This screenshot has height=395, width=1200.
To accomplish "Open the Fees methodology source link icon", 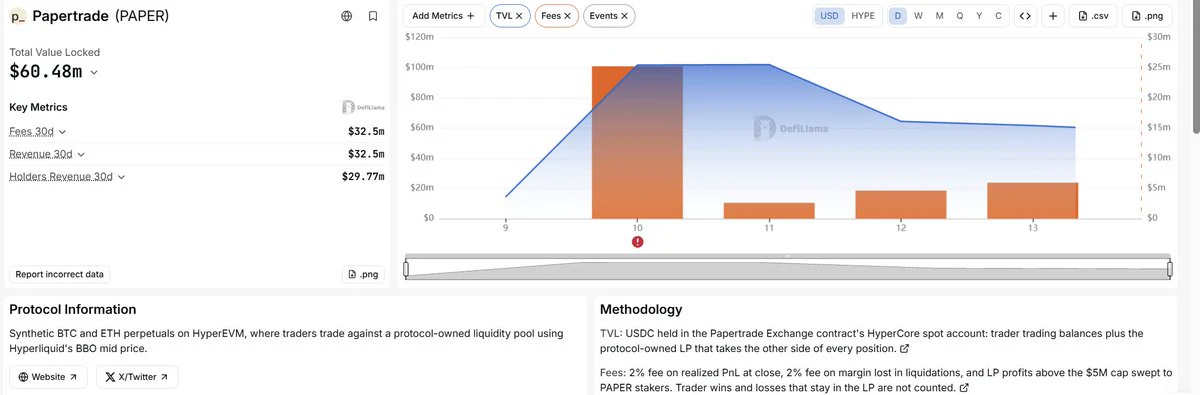I will pos(964,387).
